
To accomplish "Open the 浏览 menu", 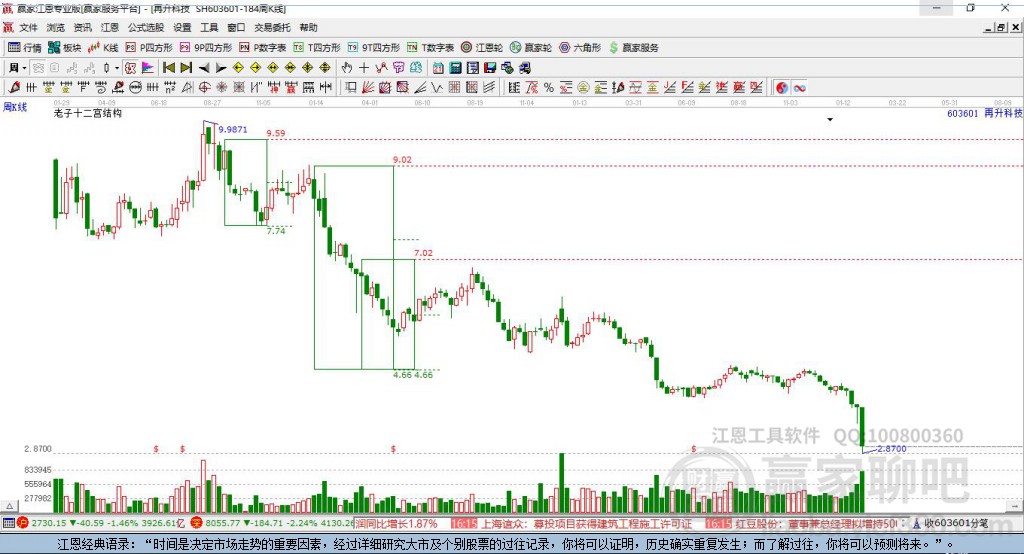I will coord(56,27).
